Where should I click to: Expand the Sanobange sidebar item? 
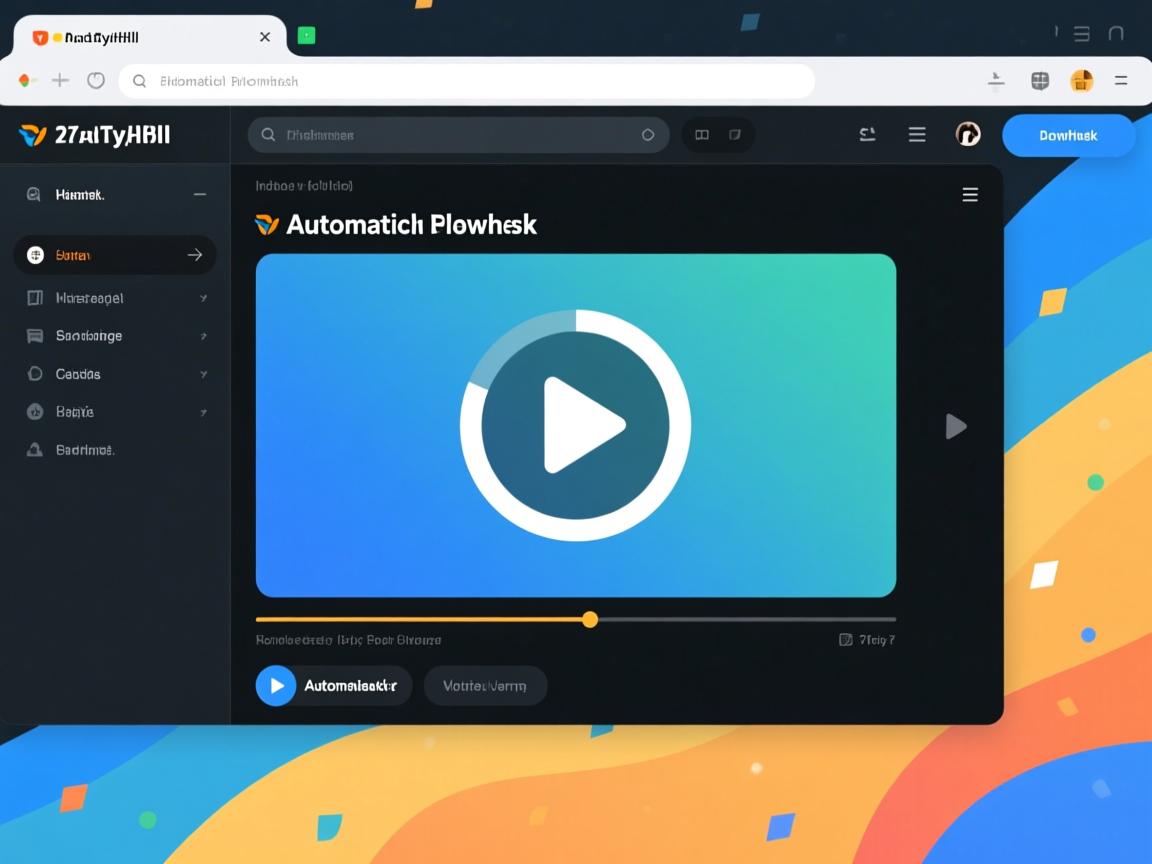click(x=203, y=336)
